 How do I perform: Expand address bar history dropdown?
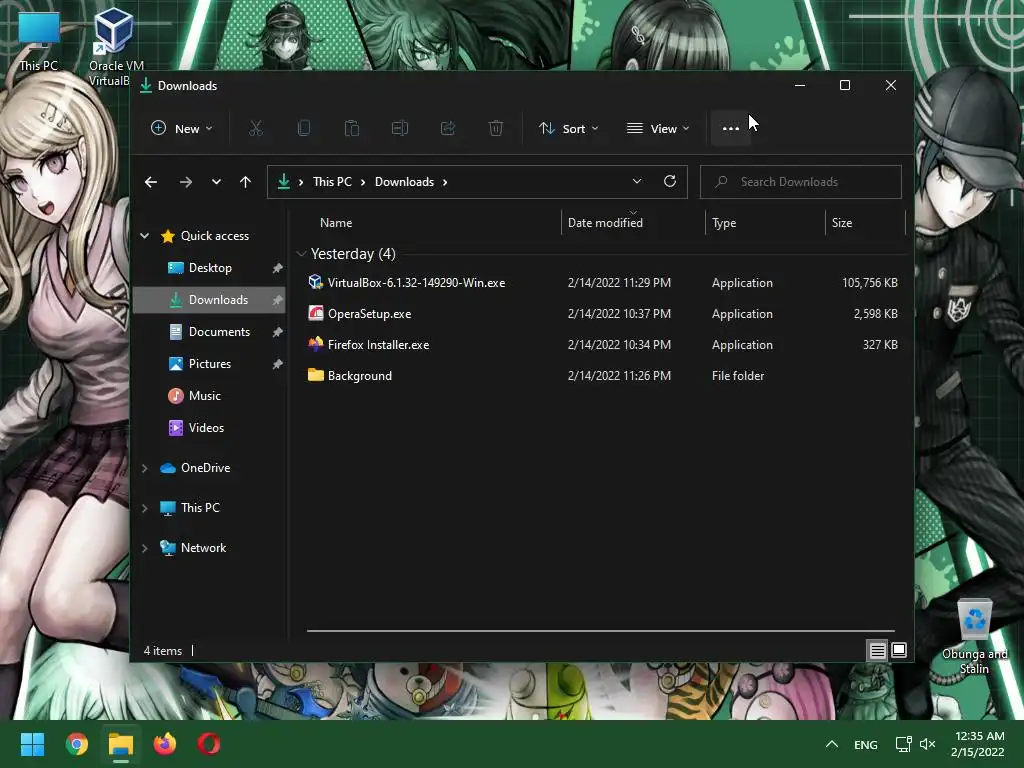(x=637, y=182)
